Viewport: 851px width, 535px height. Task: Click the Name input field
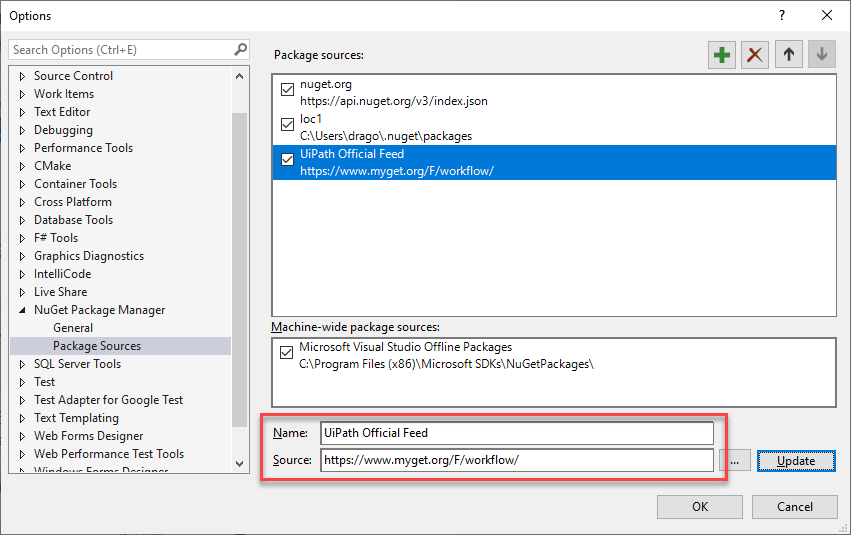(x=517, y=433)
